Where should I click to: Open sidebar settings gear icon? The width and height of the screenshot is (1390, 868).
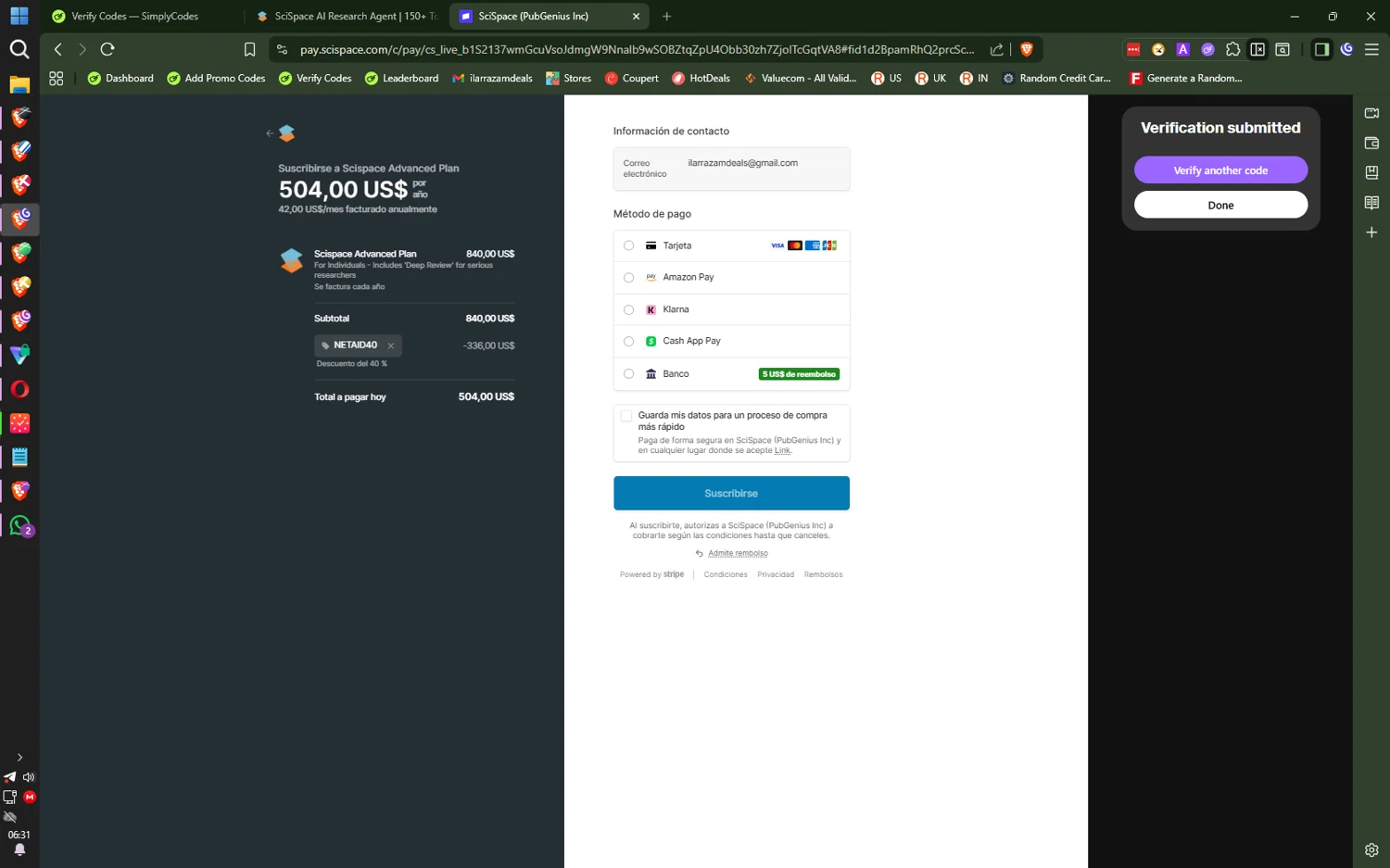(x=1371, y=849)
